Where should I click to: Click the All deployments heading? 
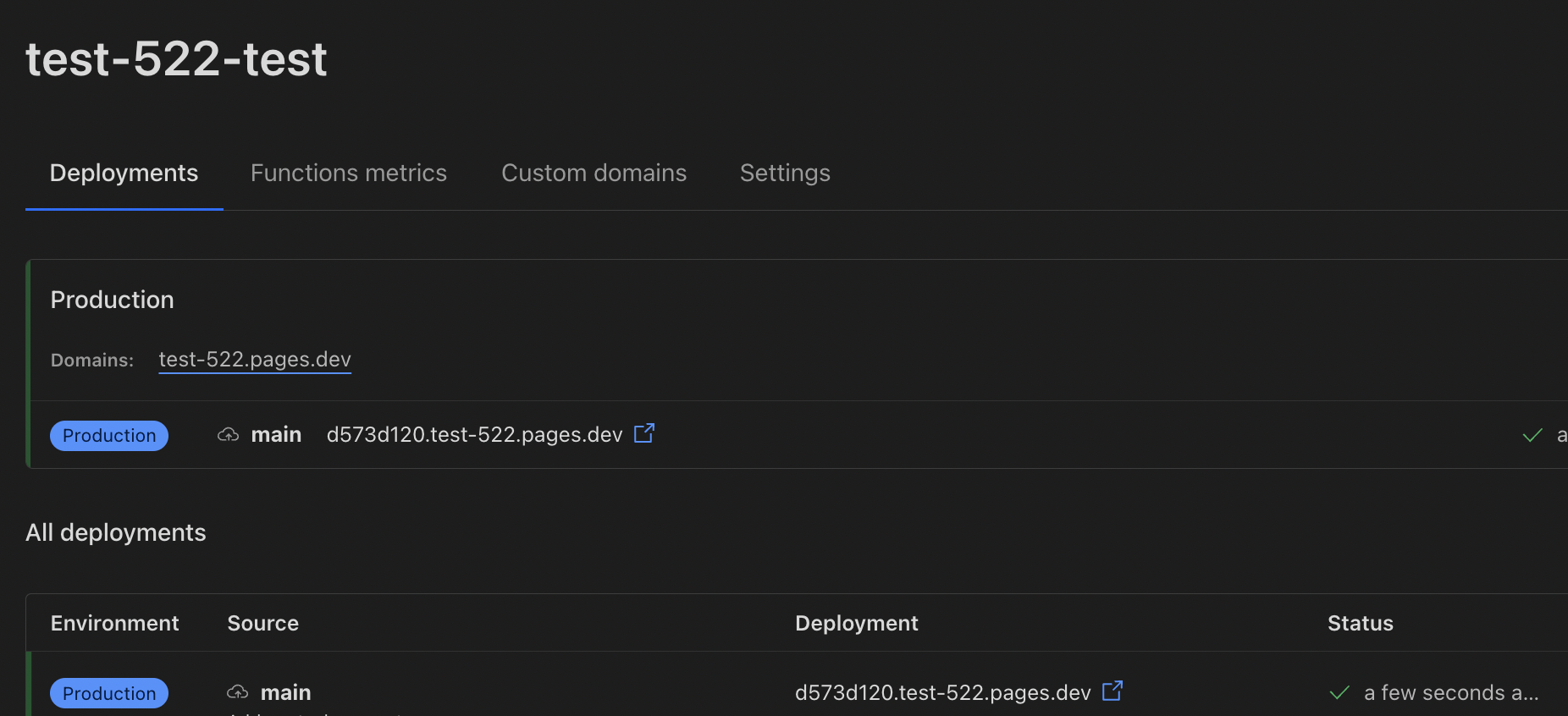(116, 532)
